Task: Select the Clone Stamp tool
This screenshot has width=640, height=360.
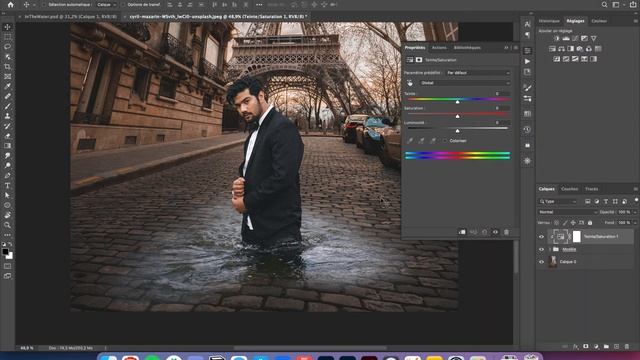Action: (x=7, y=116)
